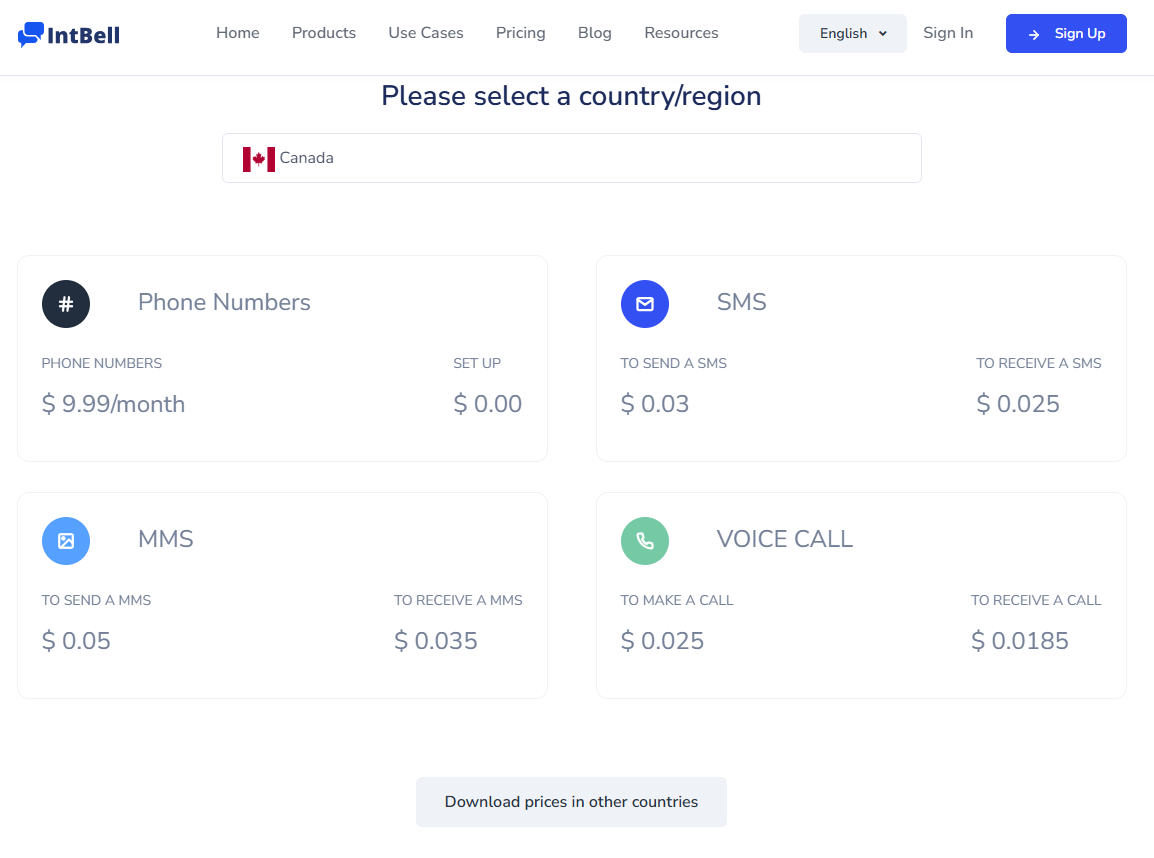Visit the Blog from navigation
This screenshot has height=858, width=1154.
tap(595, 33)
